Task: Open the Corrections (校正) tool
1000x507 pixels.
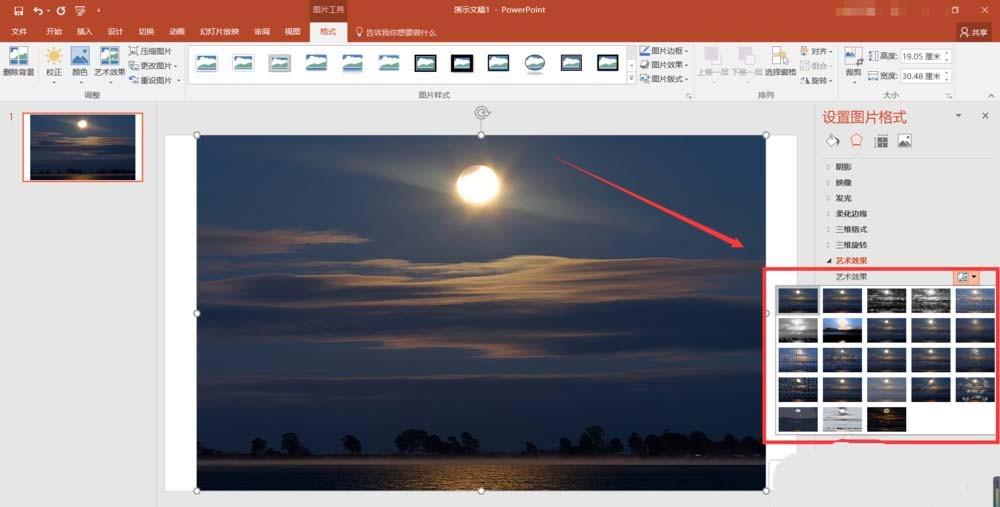Action: click(53, 61)
